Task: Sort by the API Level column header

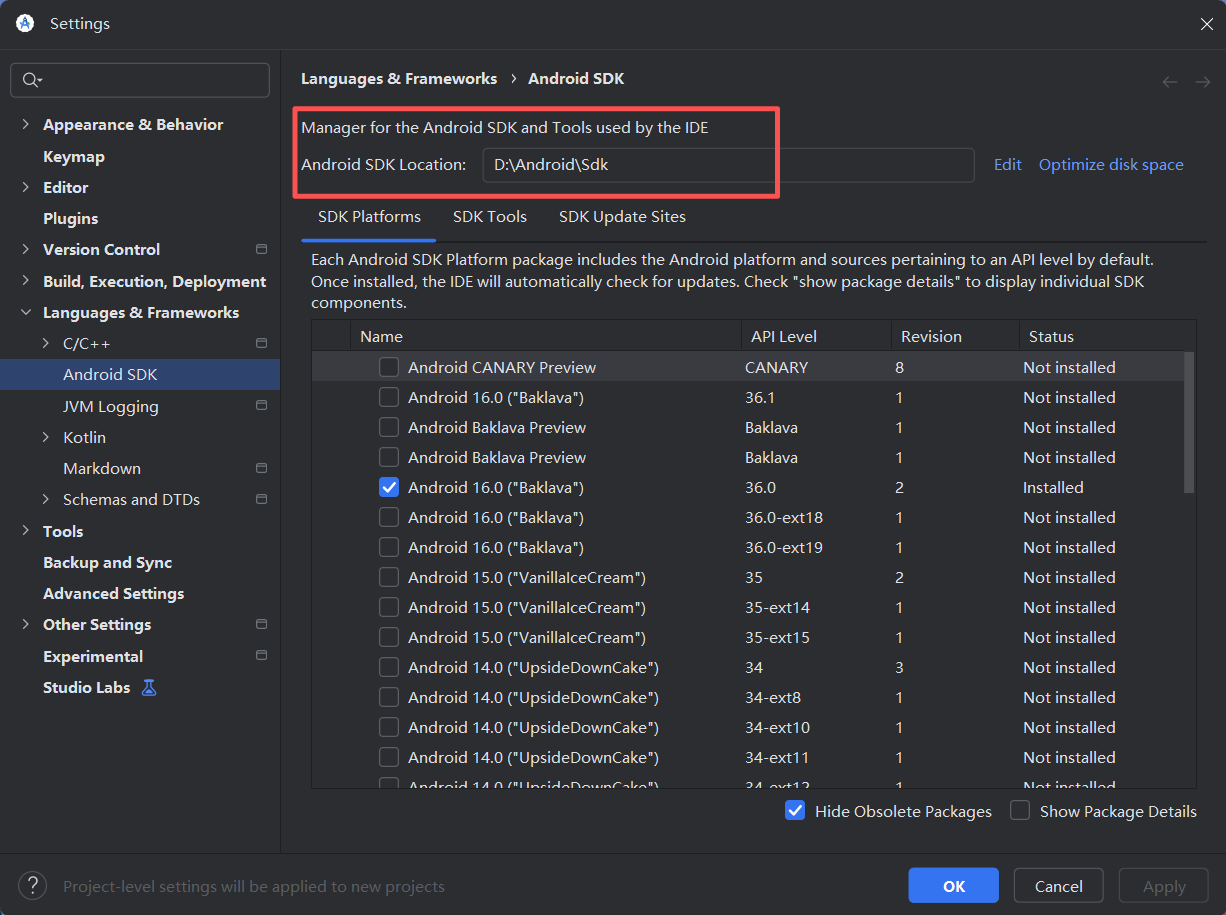Action: 815,336
